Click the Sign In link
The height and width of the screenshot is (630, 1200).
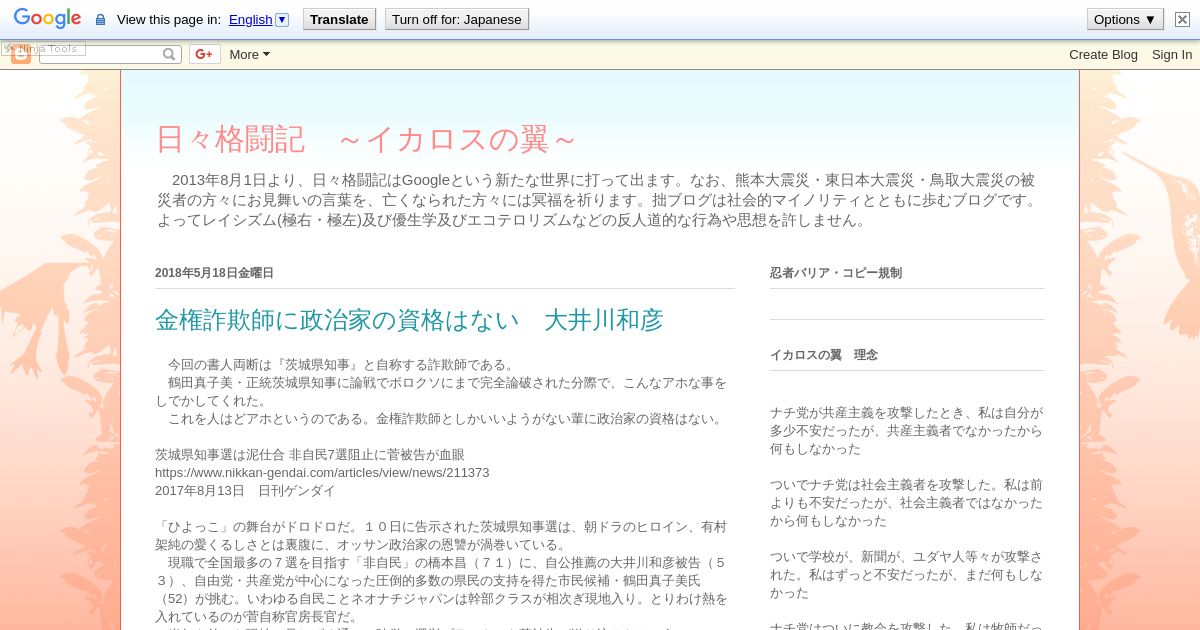point(1172,54)
